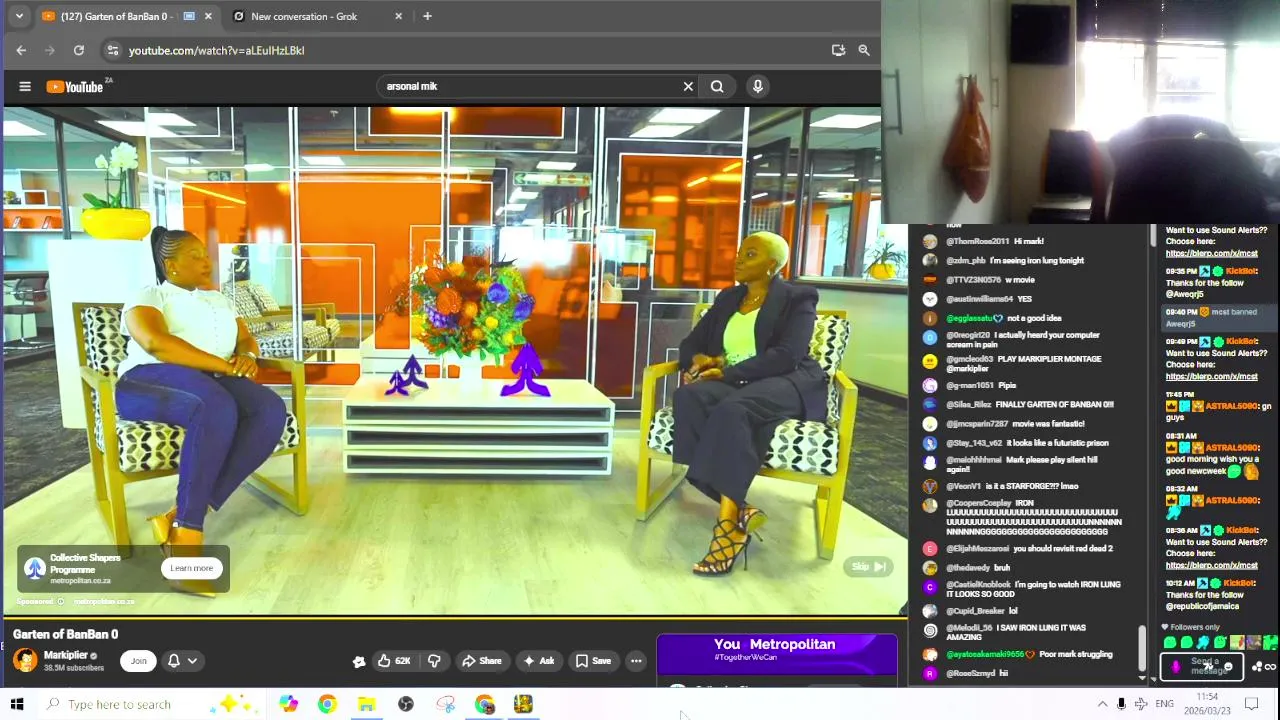Like the video with 62K likes
The height and width of the screenshot is (720, 1280).
coord(395,661)
